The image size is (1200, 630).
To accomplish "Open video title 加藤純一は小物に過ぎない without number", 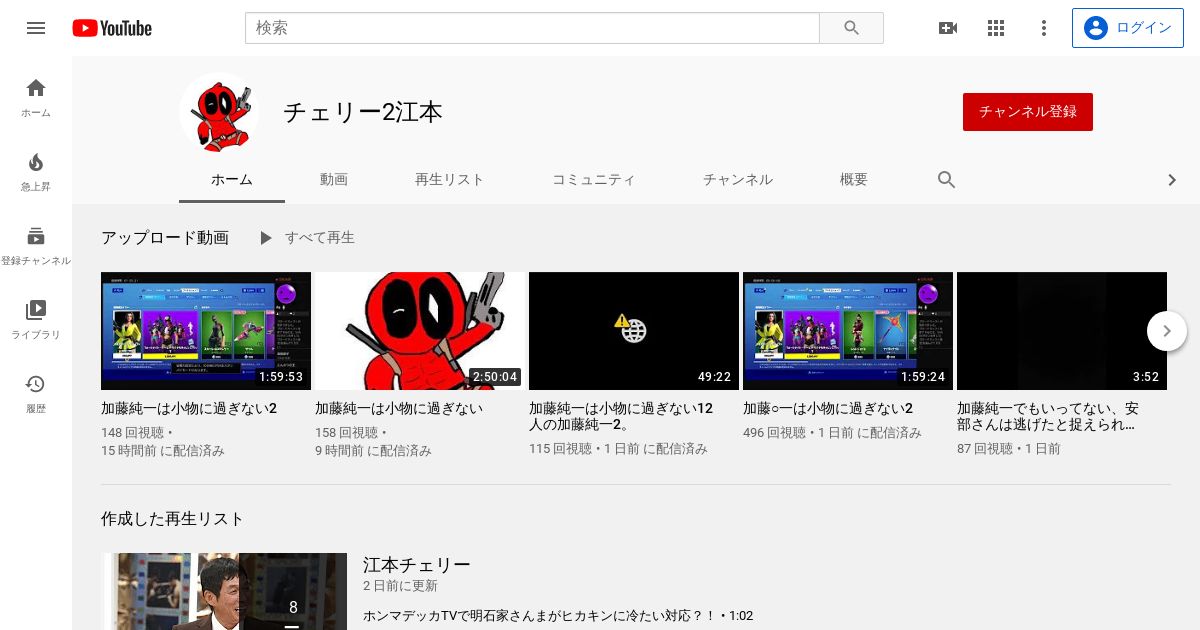I will click(x=399, y=409).
